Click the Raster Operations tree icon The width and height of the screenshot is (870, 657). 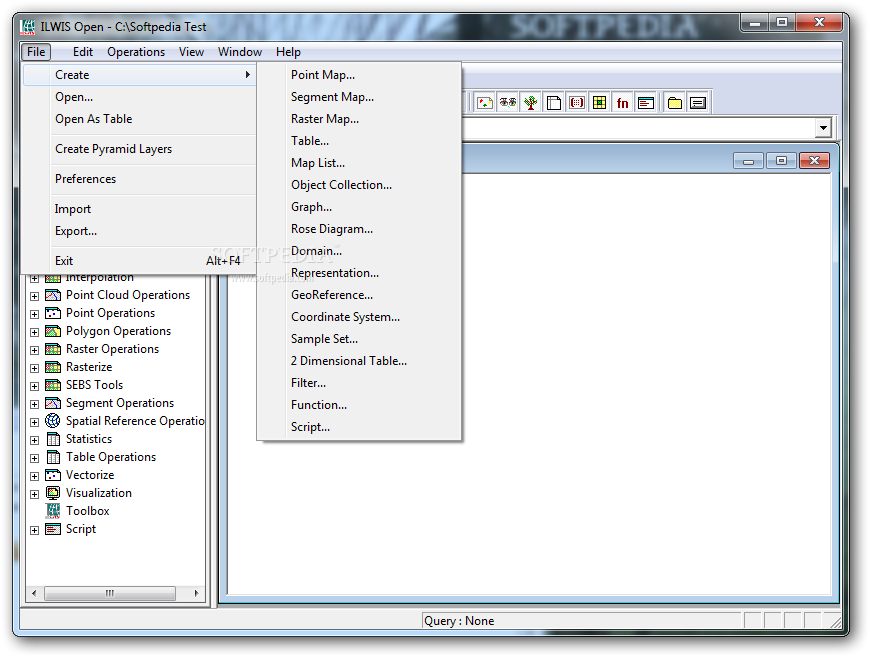[x=53, y=349]
